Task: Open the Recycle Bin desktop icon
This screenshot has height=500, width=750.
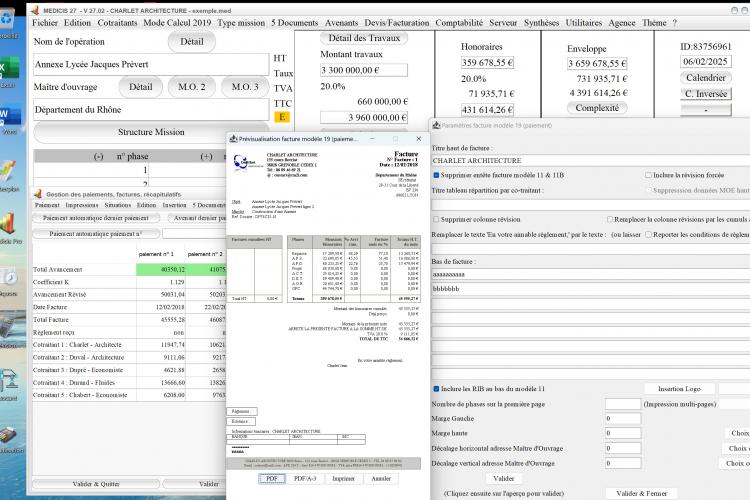Action: 8,19
